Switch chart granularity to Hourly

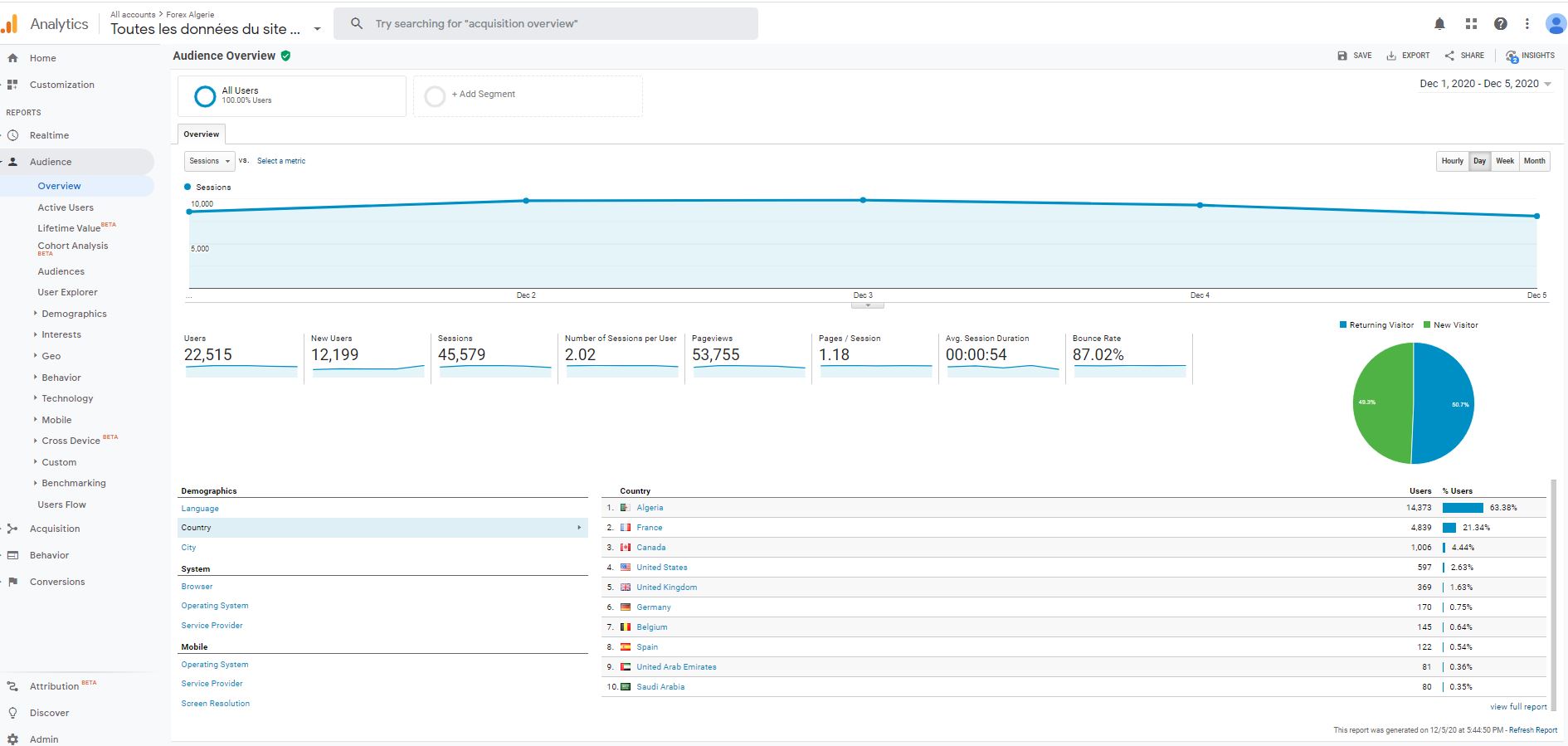tap(1452, 161)
